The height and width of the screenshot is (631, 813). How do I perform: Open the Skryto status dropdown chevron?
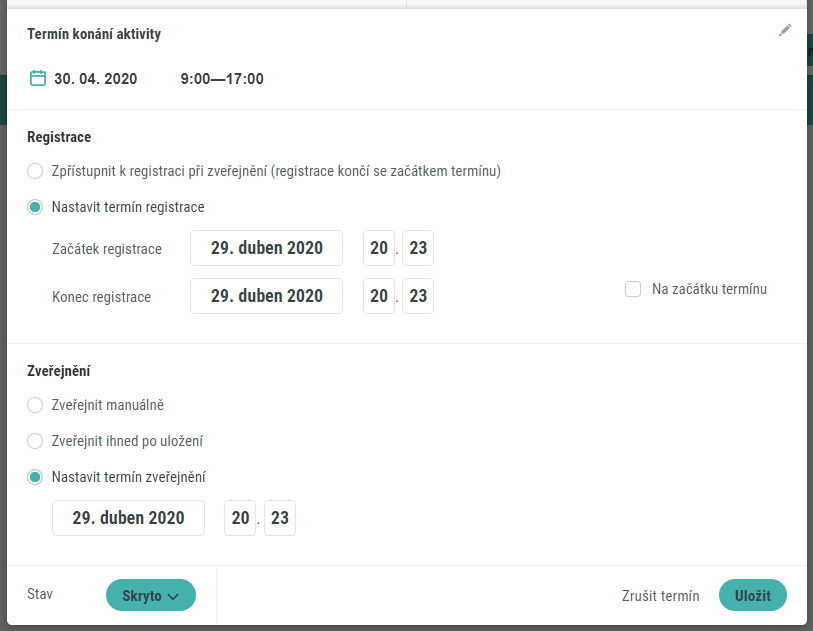(173, 596)
